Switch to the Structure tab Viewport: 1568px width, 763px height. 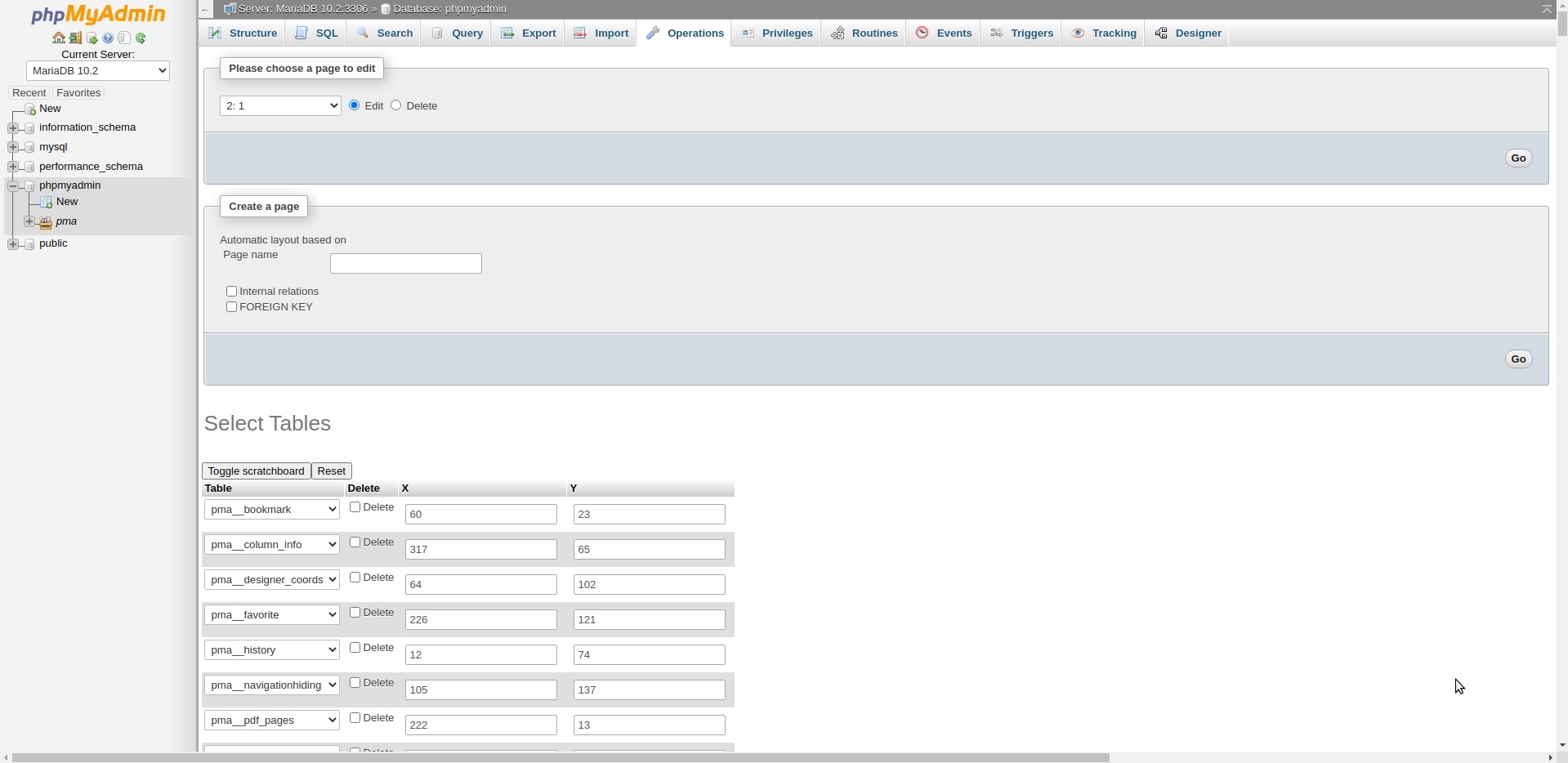point(242,33)
